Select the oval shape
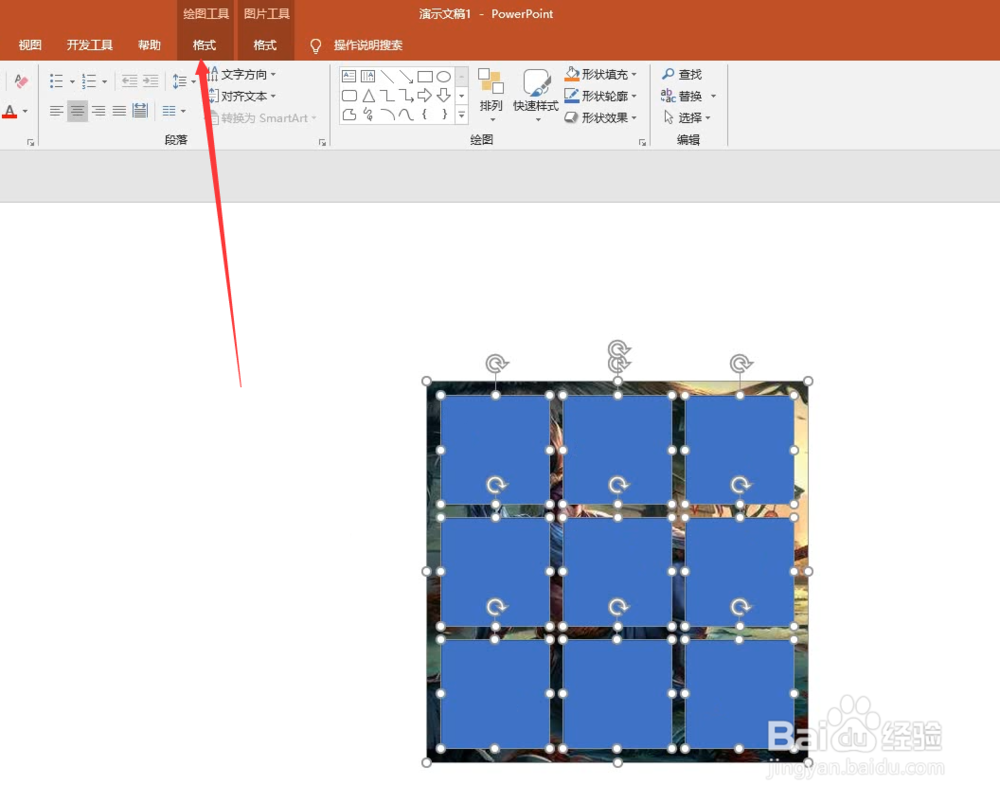This screenshot has width=1000, height=802. click(x=444, y=77)
